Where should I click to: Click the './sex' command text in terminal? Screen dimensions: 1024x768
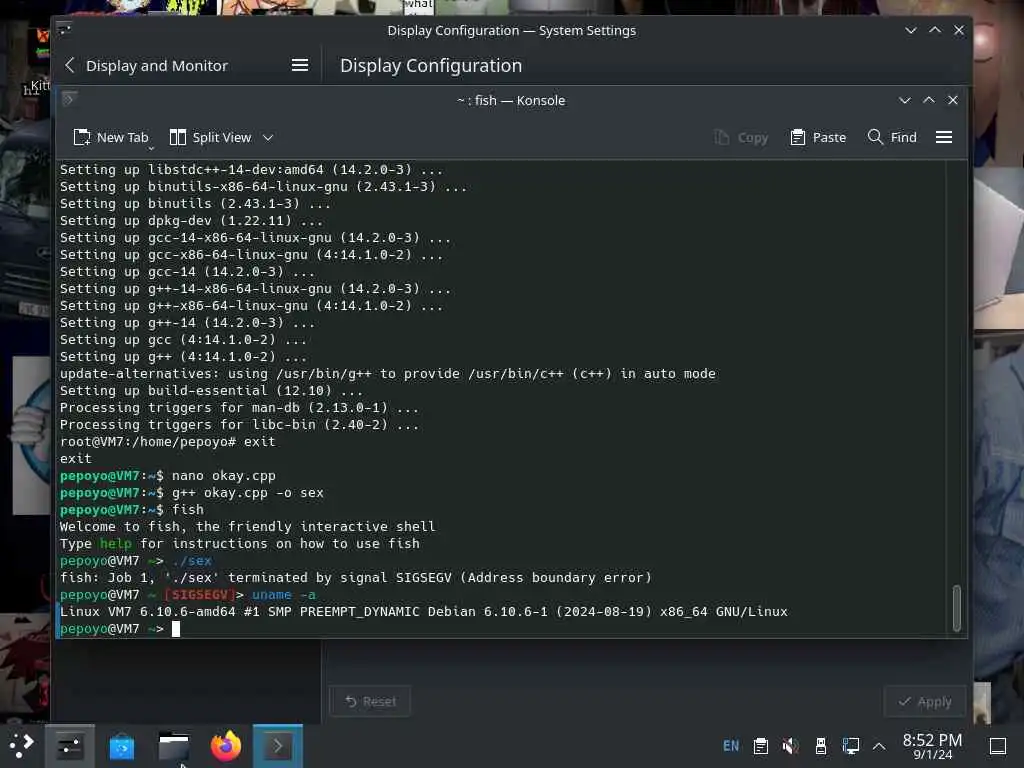pyautogui.click(x=192, y=561)
